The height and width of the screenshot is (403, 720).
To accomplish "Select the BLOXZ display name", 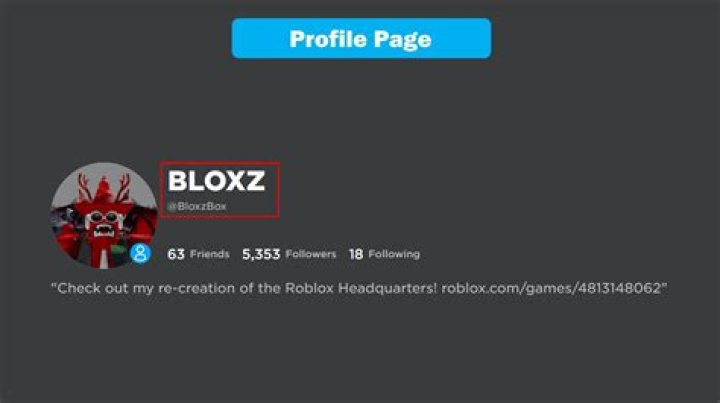I will (216, 181).
